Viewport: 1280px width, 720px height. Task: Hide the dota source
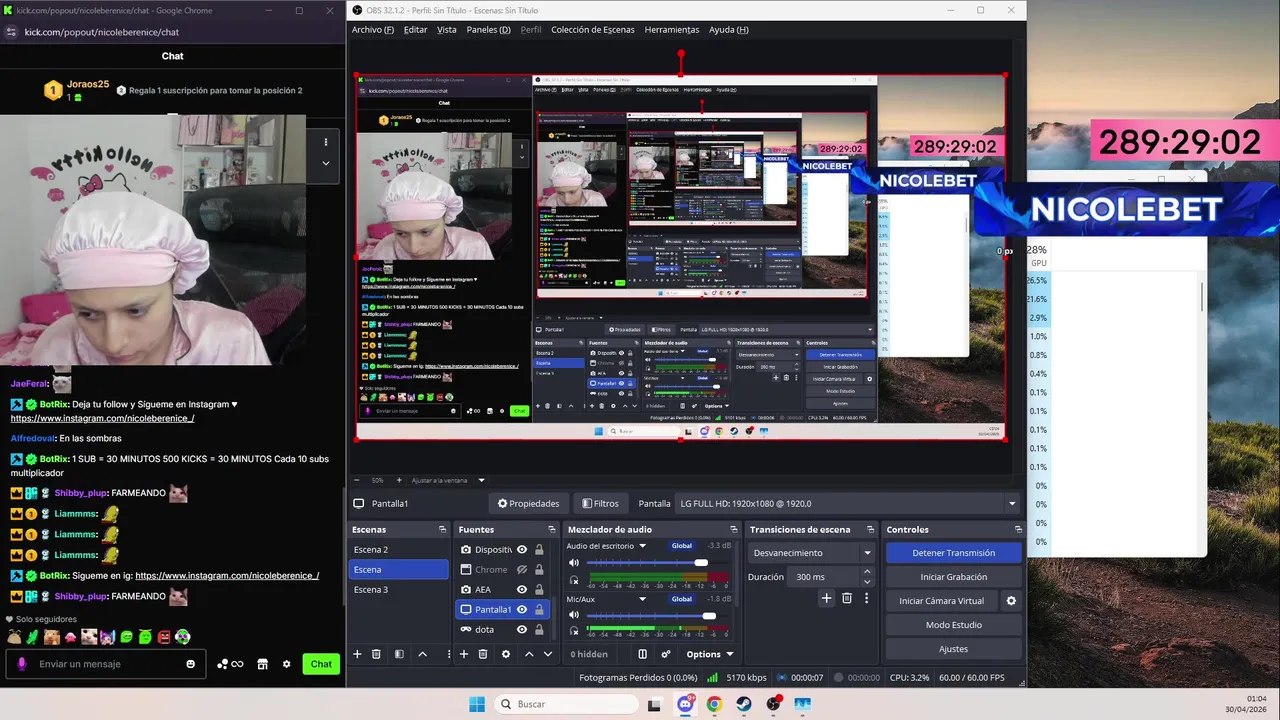(x=522, y=629)
